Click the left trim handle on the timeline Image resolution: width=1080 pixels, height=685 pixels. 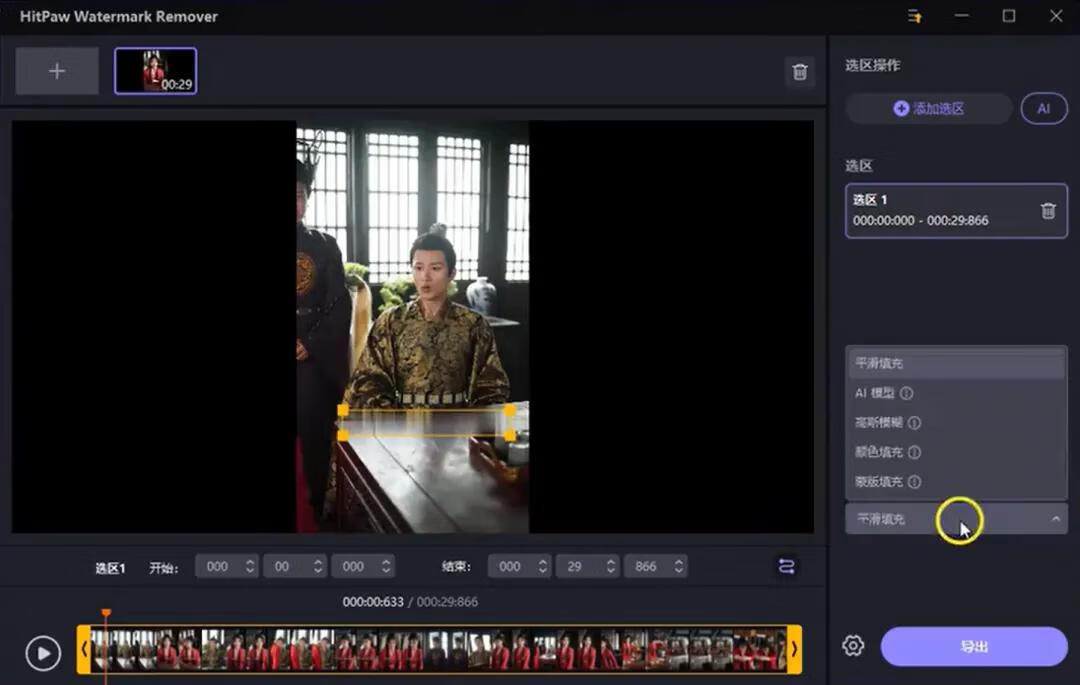click(85, 648)
